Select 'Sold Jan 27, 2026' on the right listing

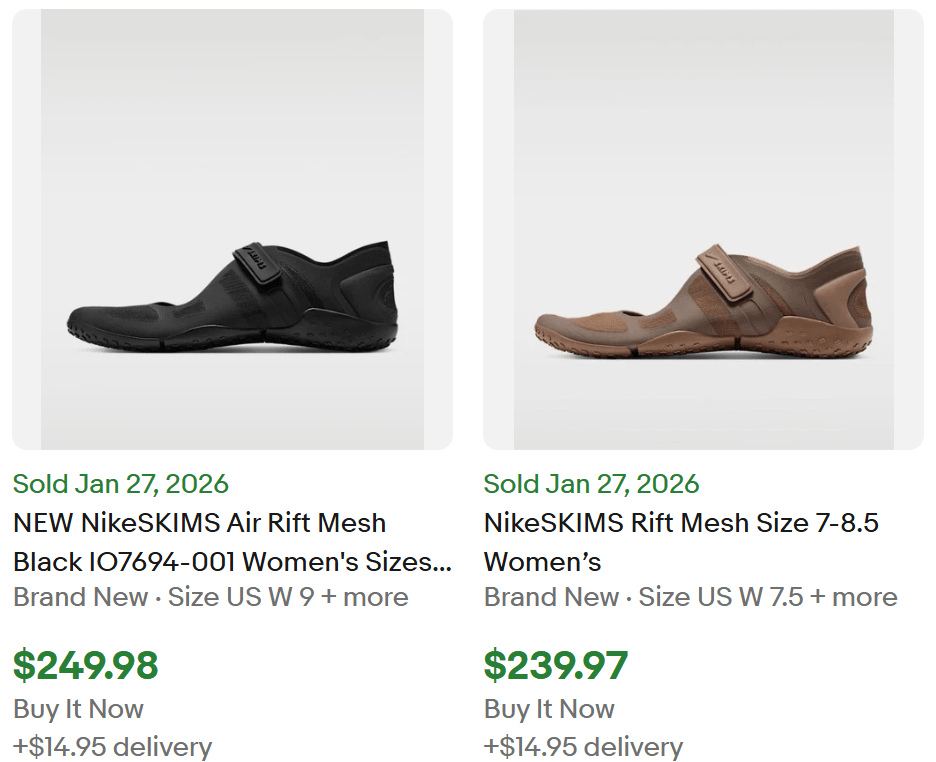tap(590, 484)
